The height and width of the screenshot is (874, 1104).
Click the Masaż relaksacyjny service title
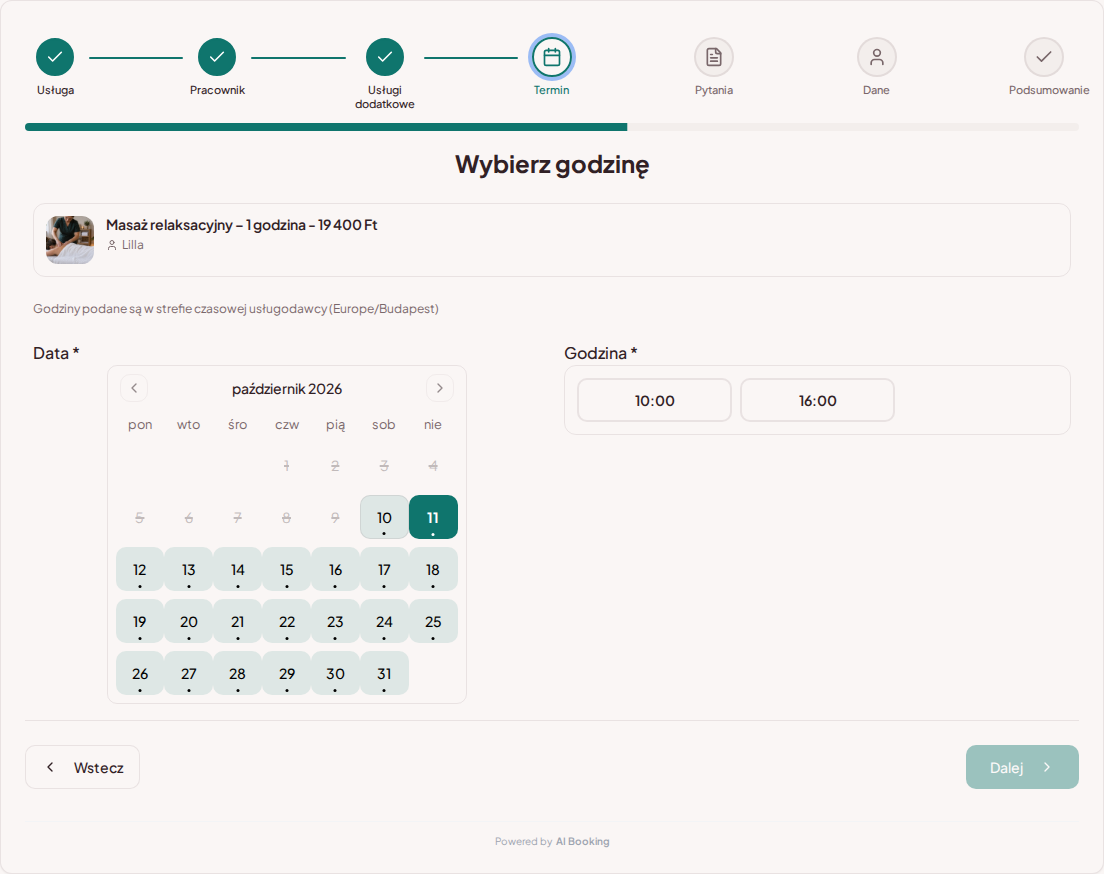pyautogui.click(x=242, y=225)
